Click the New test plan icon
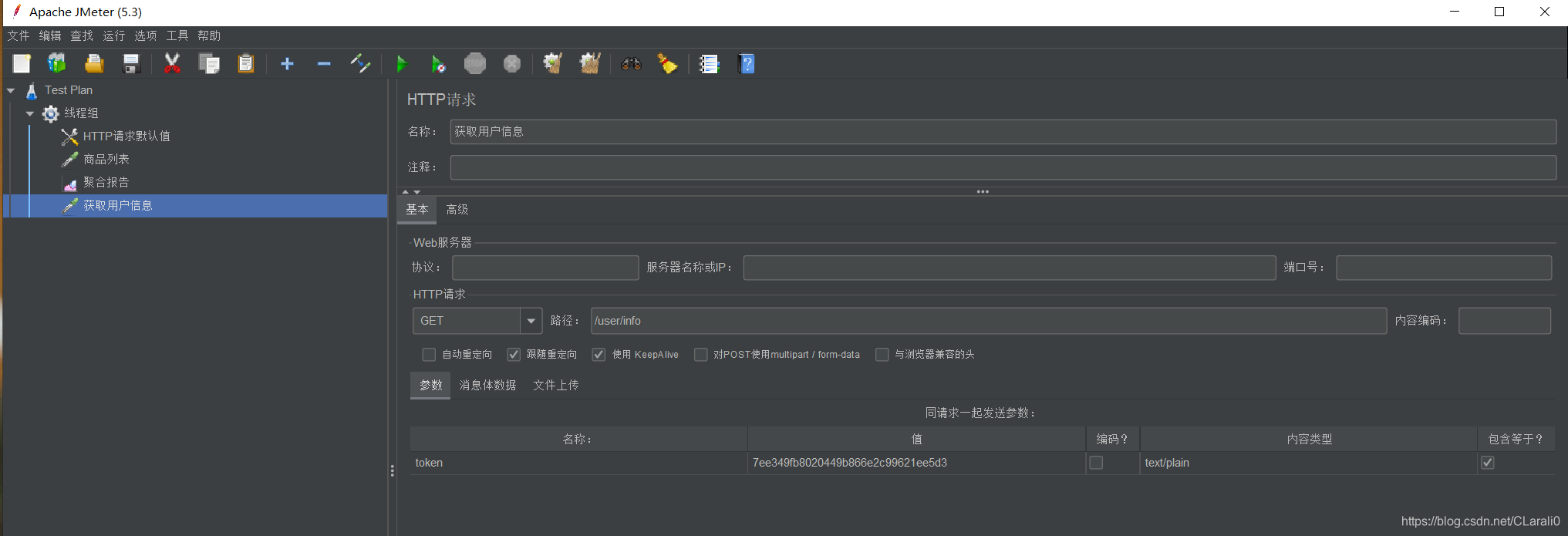Screen dimensions: 1568x536 22,64
